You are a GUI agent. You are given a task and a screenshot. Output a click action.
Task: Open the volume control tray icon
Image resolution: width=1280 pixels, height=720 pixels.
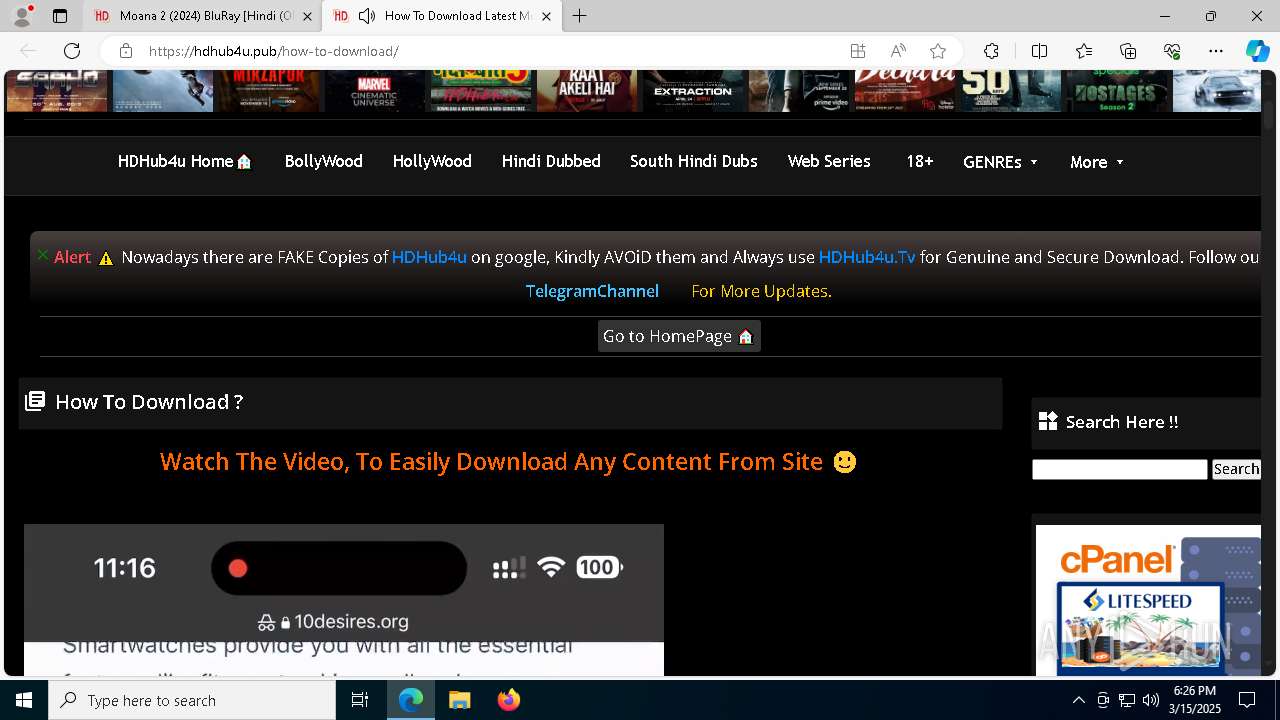[1151, 700]
